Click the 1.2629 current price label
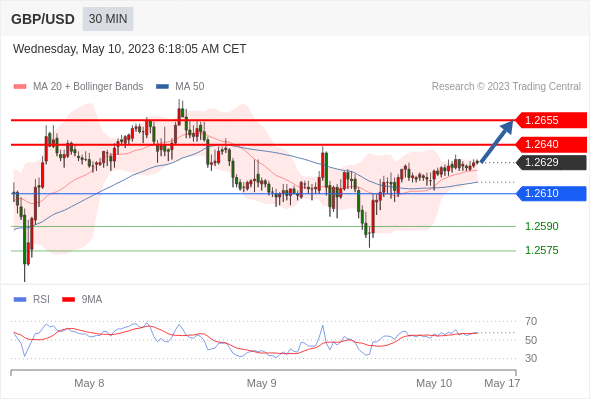 (551, 163)
